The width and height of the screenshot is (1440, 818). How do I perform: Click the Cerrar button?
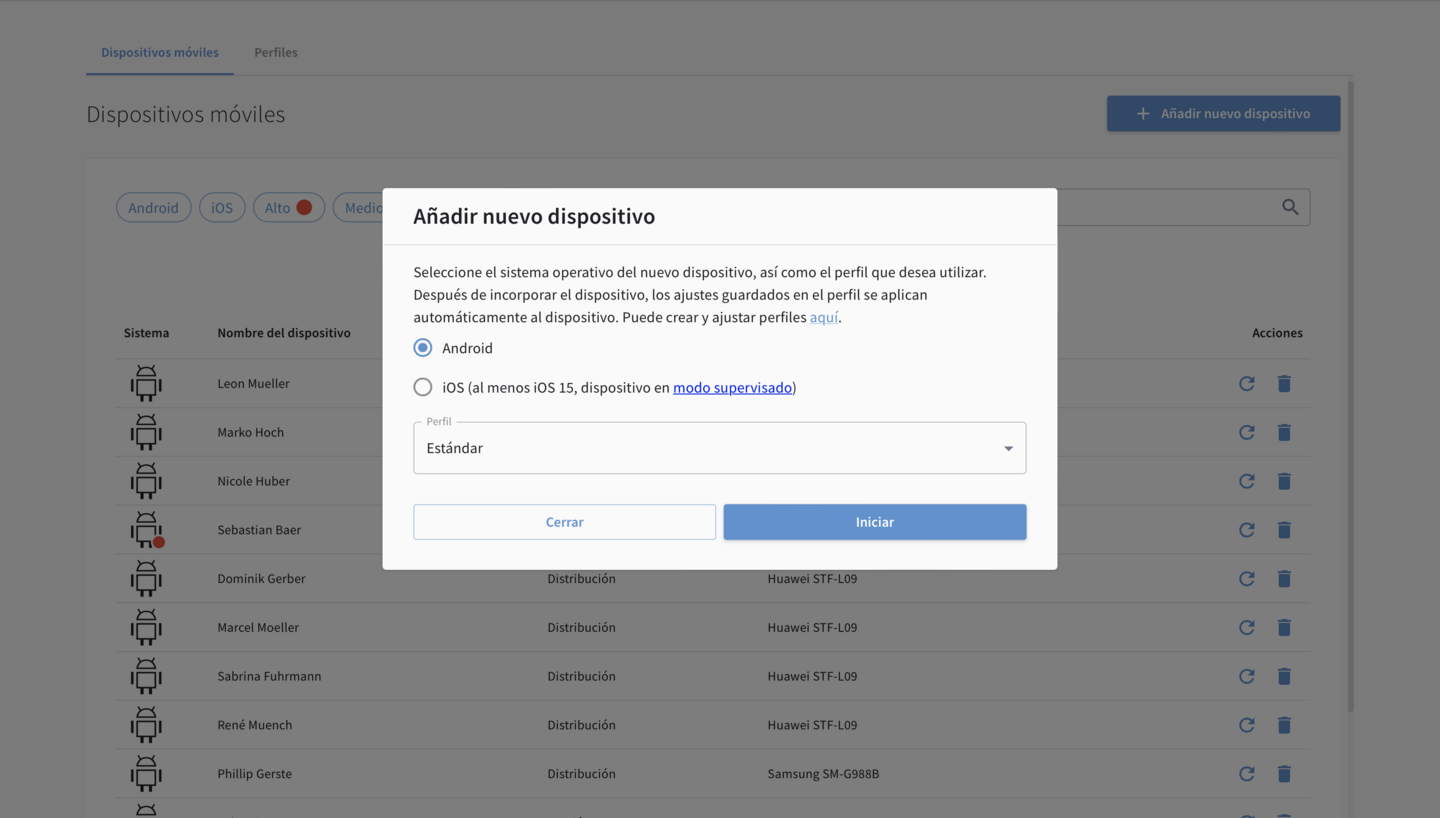pos(564,522)
